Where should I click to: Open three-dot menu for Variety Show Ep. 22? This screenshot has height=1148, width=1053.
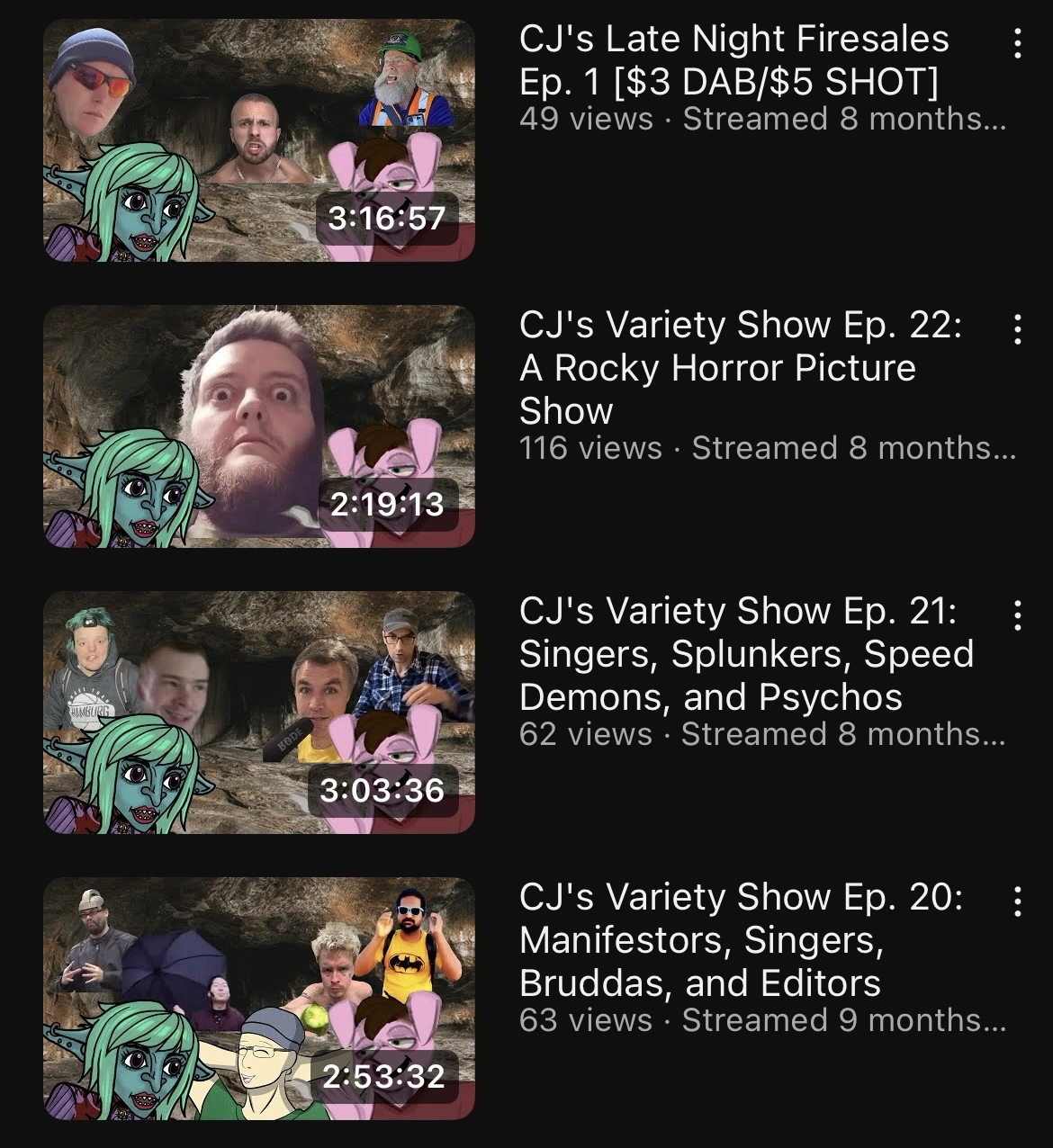click(1017, 329)
